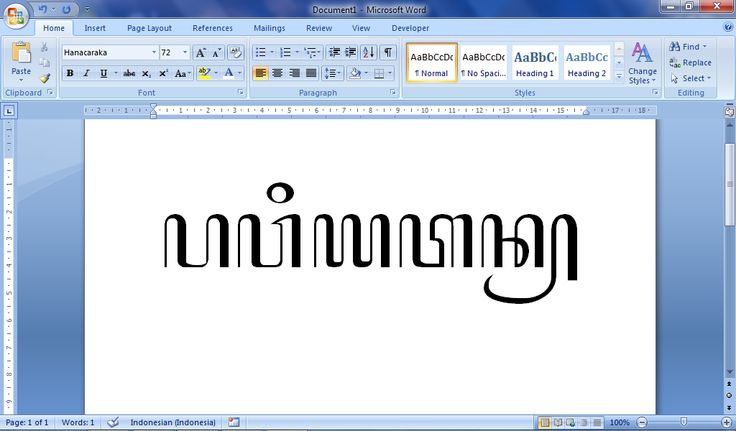Click the Office button logo

[x=16, y=16]
